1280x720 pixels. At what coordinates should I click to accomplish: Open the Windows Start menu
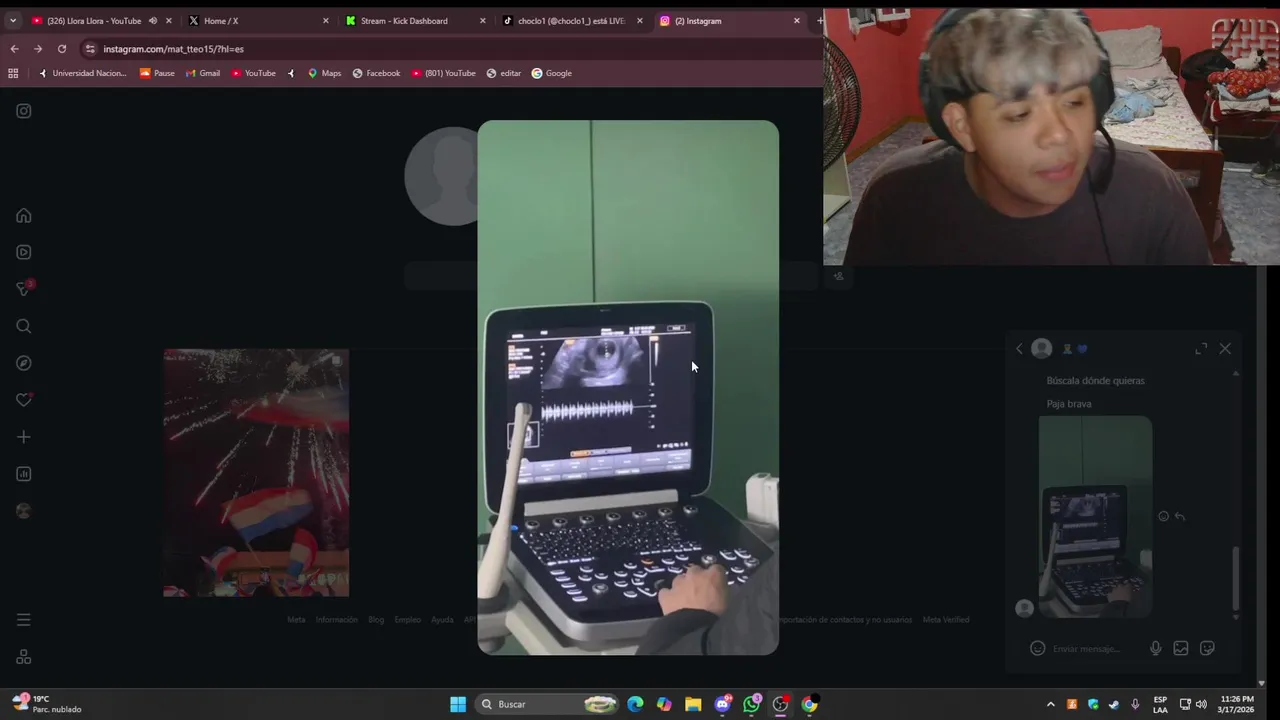pyautogui.click(x=458, y=704)
